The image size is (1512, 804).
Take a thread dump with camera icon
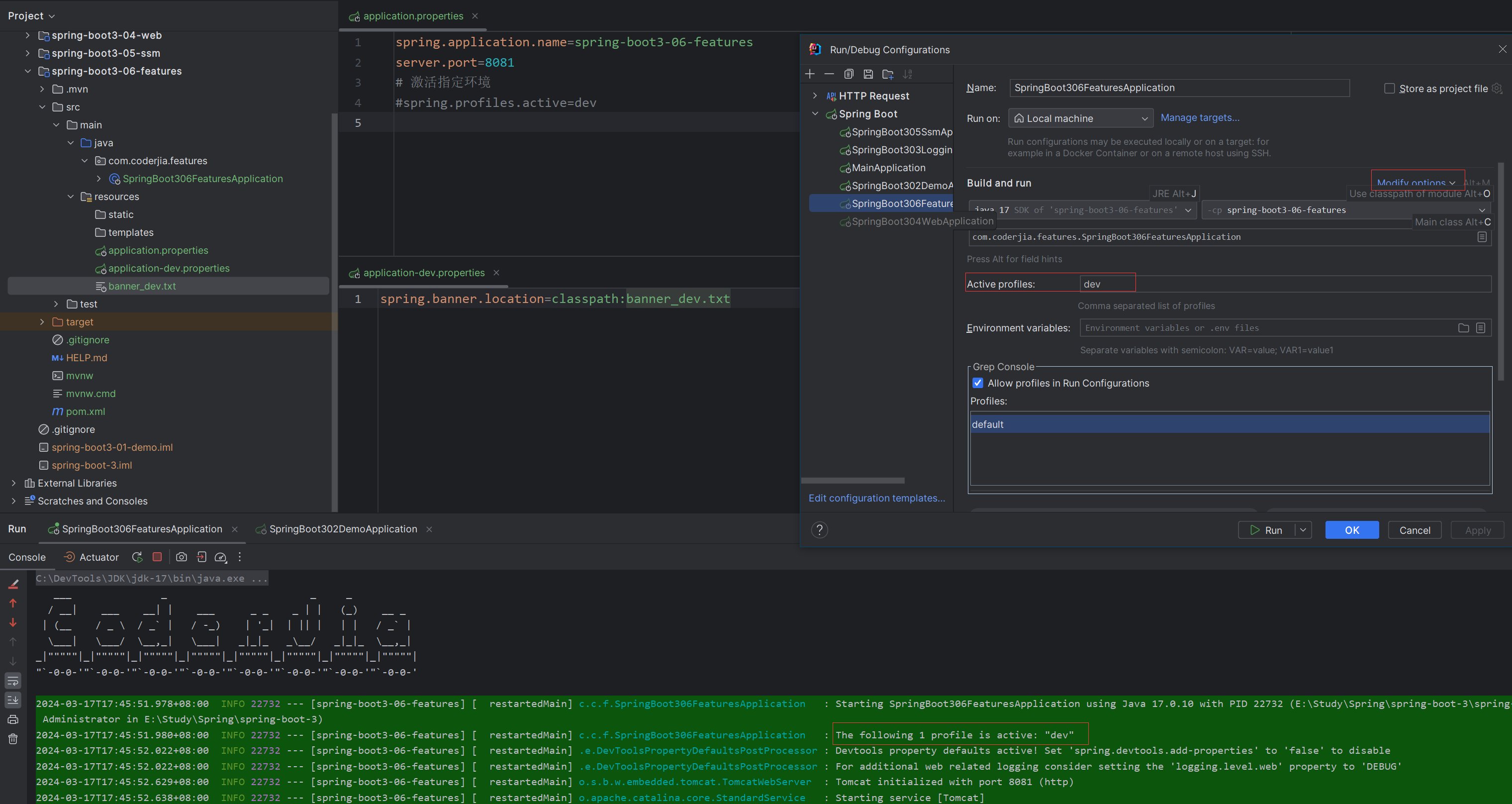pyautogui.click(x=182, y=557)
